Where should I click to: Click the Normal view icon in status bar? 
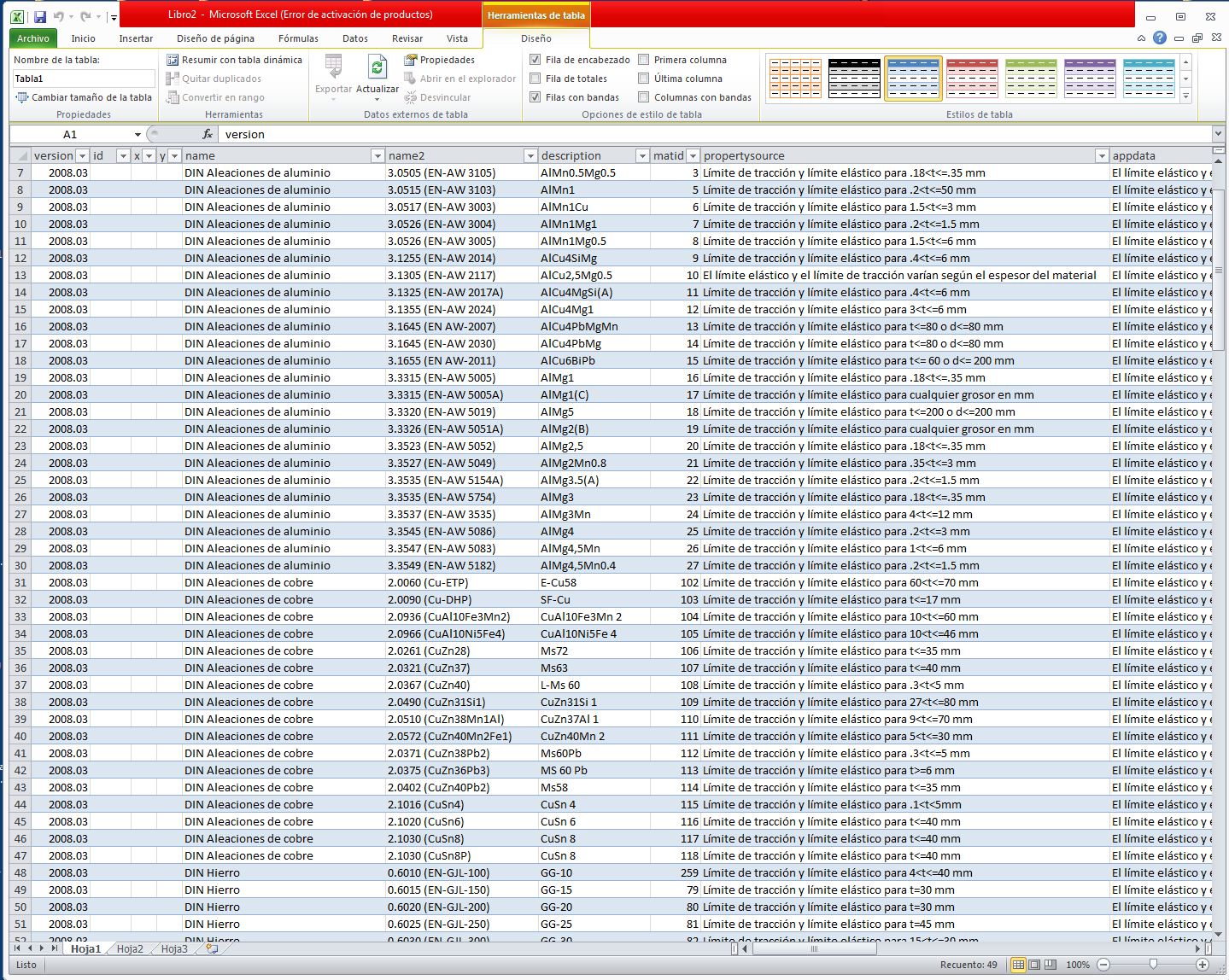pos(1018,965)
